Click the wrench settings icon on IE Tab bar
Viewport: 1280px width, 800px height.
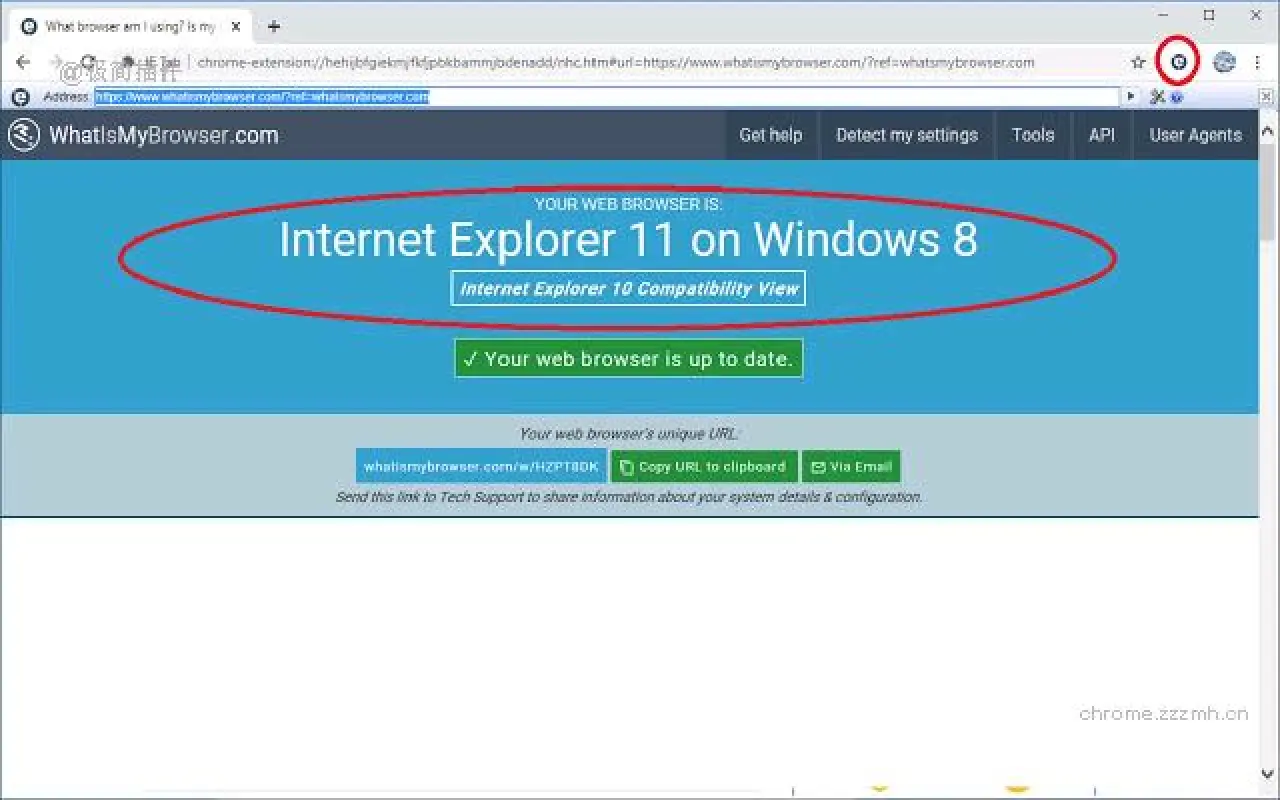click(x=1157, y=96)
